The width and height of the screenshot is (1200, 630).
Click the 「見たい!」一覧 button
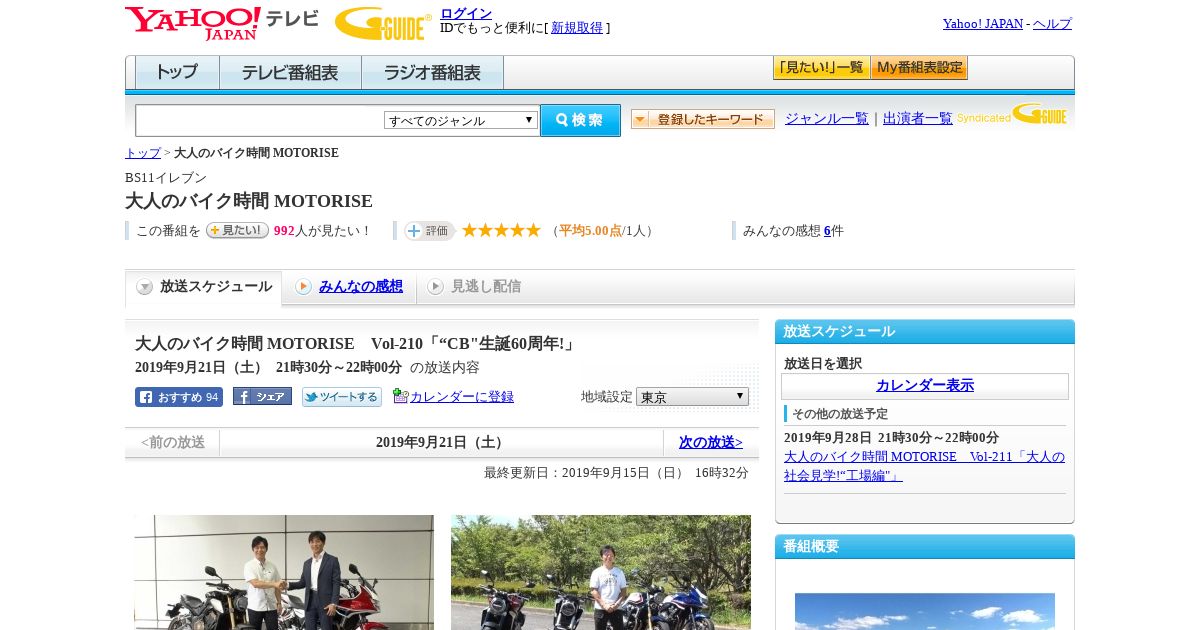click(x=821, y=68)
